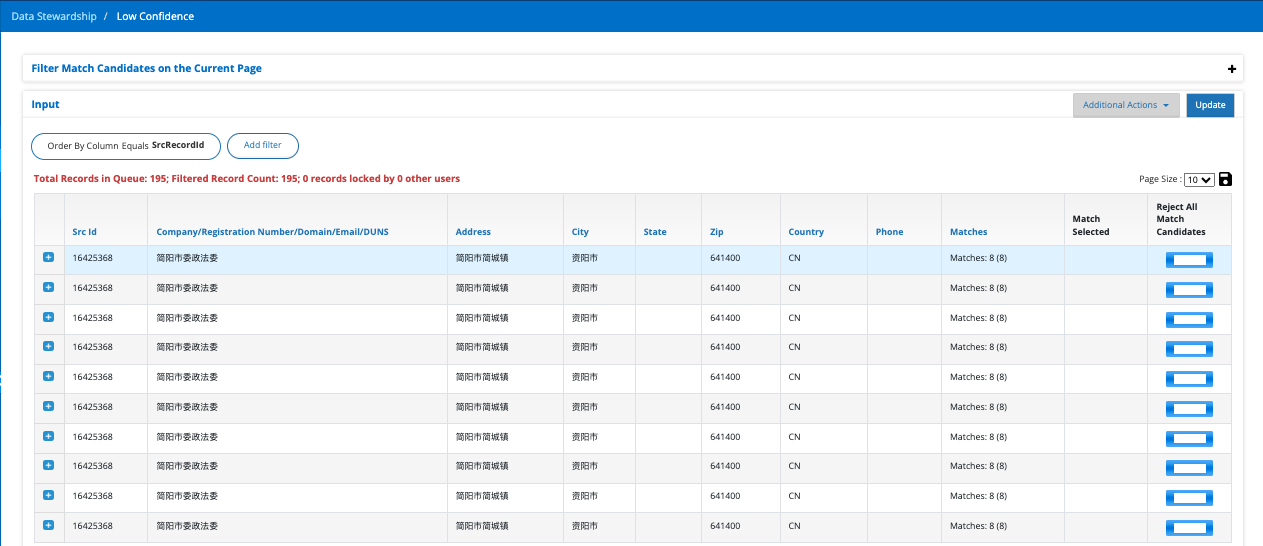Sort by the Phone column header
Viewport: 1263px width, 546px height.
tap(889, 232)
